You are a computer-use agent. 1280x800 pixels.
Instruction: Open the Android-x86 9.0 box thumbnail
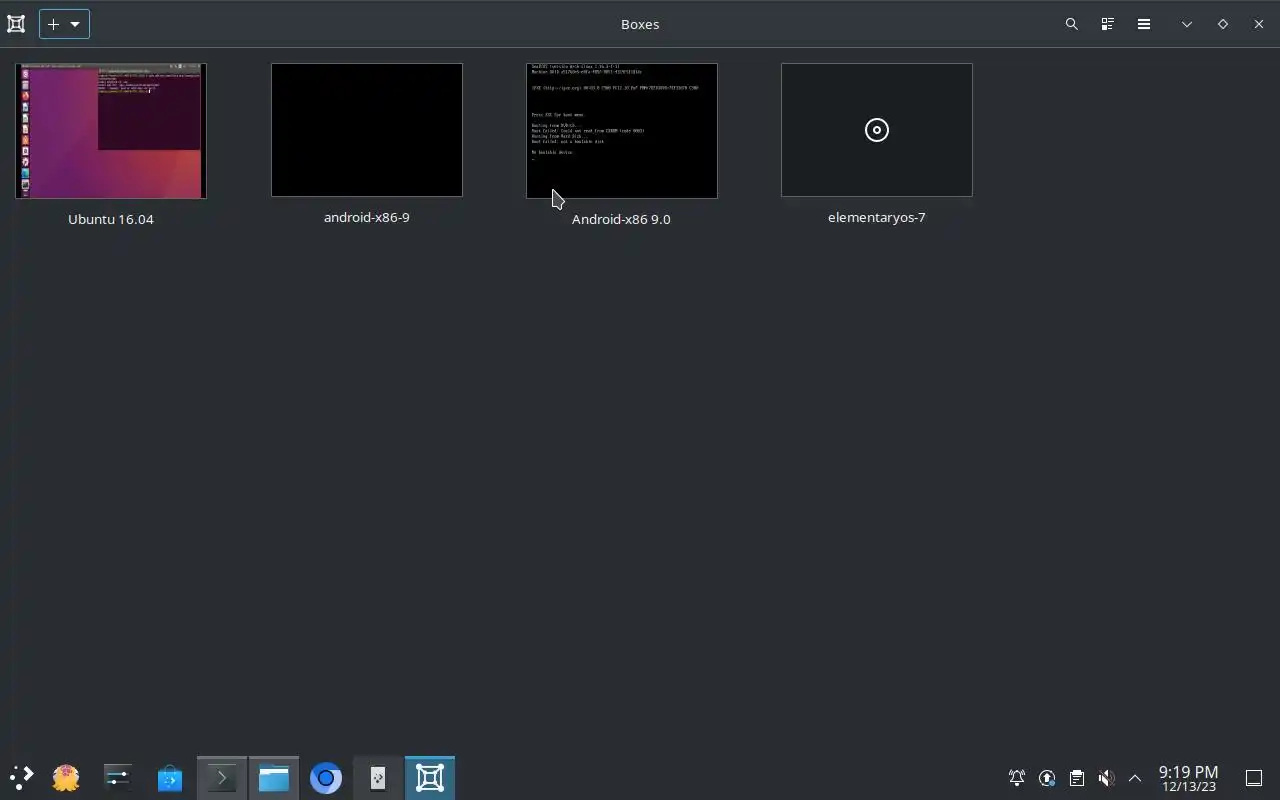click(622, 131)
